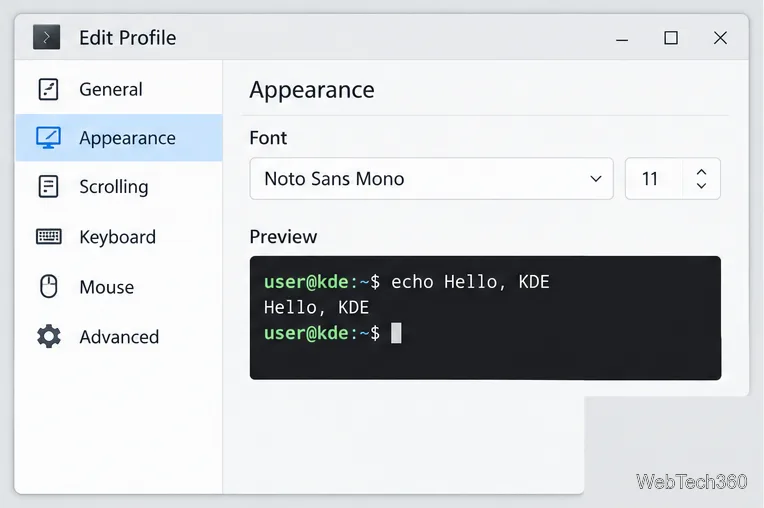Click the General page icon in sidebar

[x=48, y=89]
